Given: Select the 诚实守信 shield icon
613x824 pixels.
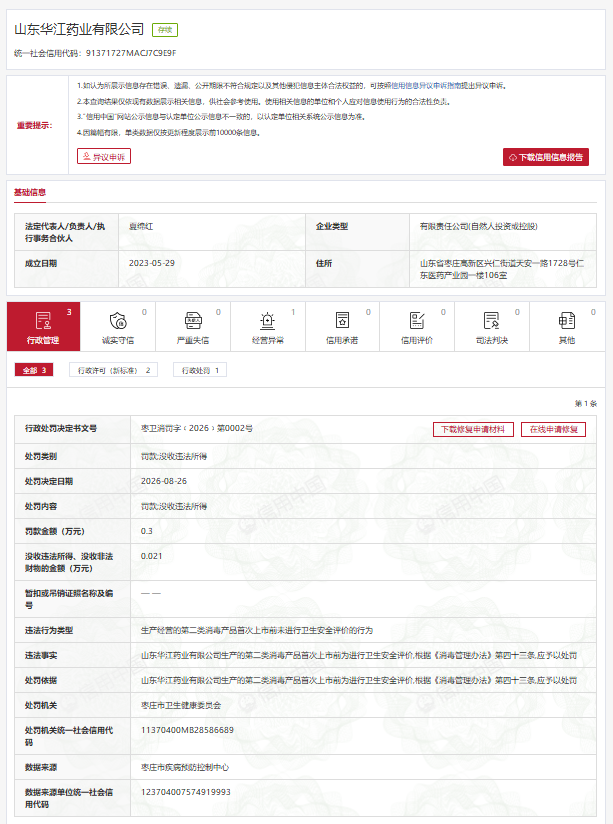Looking at the screenshot, I should click(x=118, y=321).
